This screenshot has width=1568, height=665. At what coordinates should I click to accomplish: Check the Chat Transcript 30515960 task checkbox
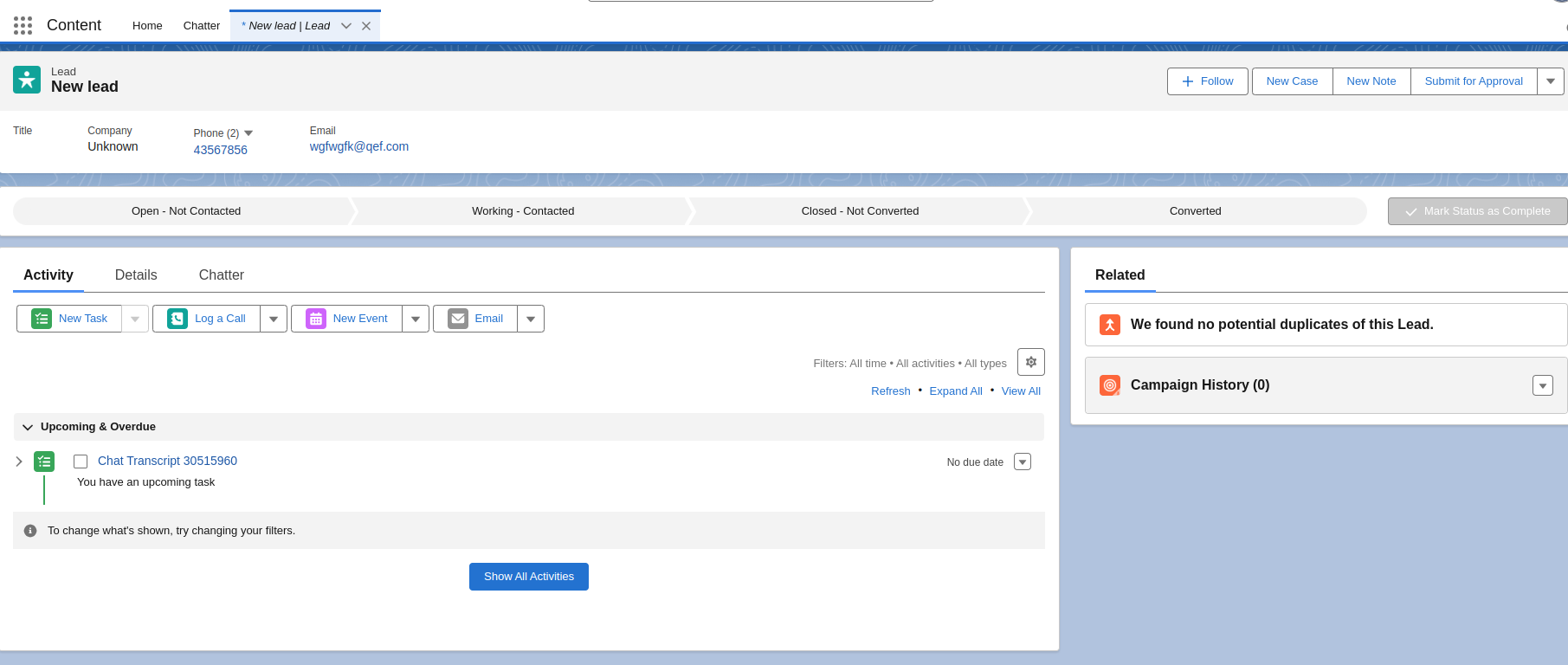(81, 462)
